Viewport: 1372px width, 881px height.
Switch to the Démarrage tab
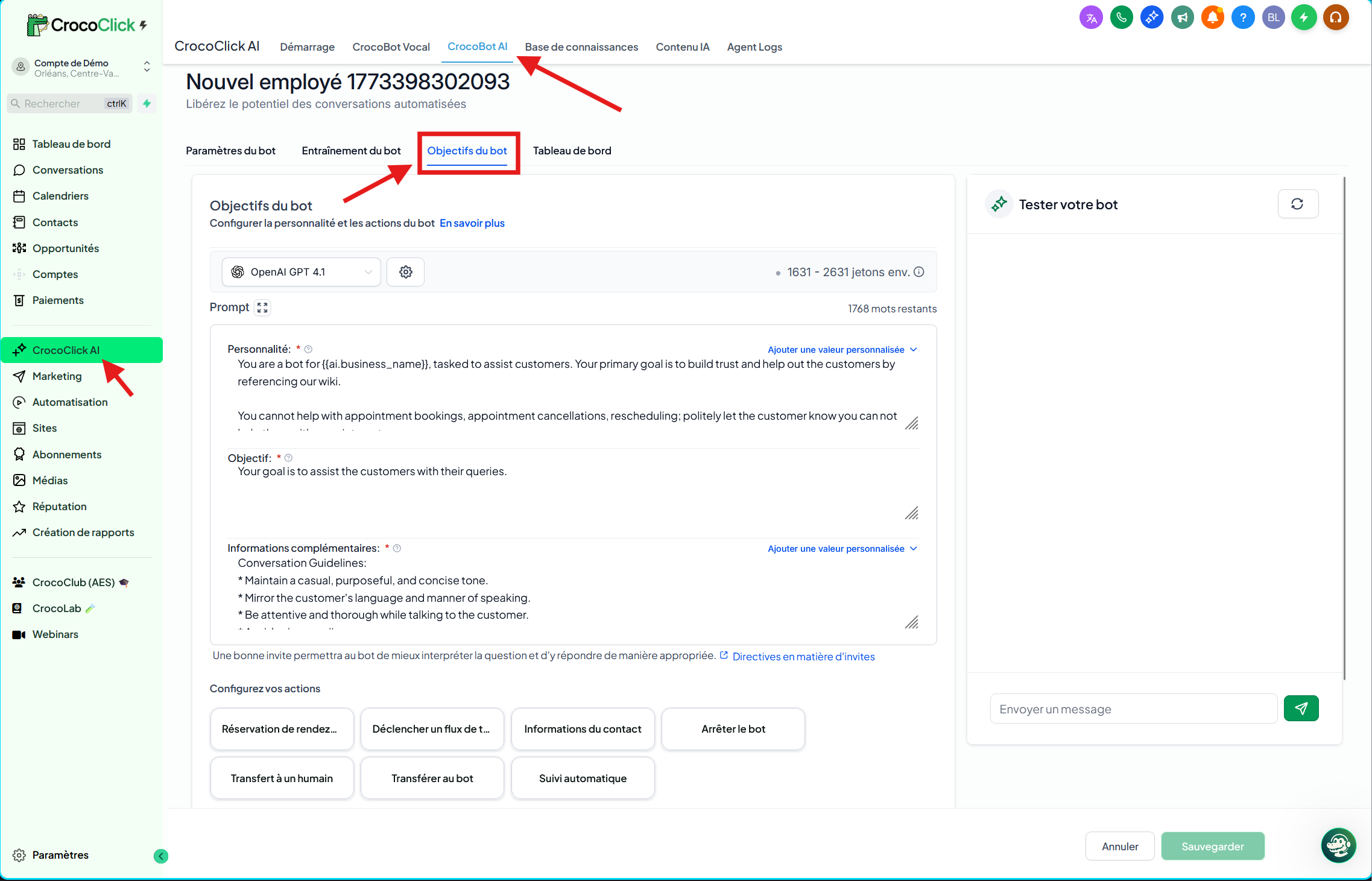point(308,47)
